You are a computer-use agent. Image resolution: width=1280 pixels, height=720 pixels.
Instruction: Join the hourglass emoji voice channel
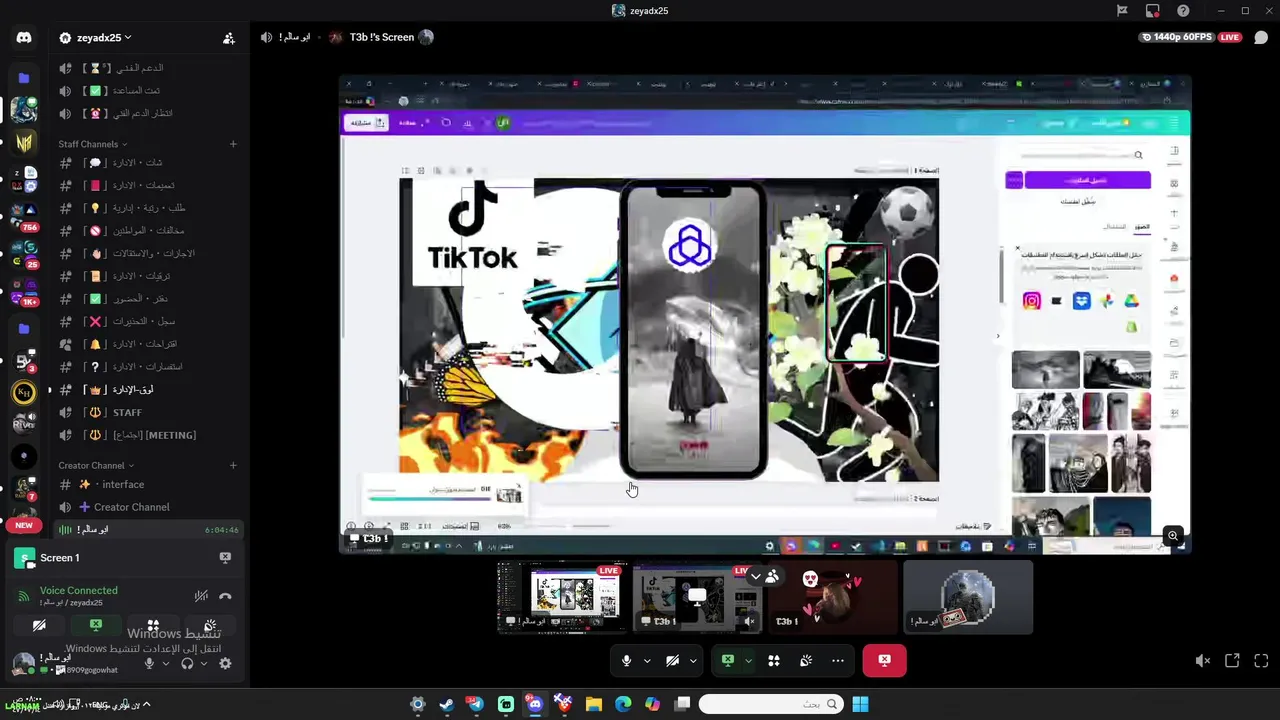[148, 68]
